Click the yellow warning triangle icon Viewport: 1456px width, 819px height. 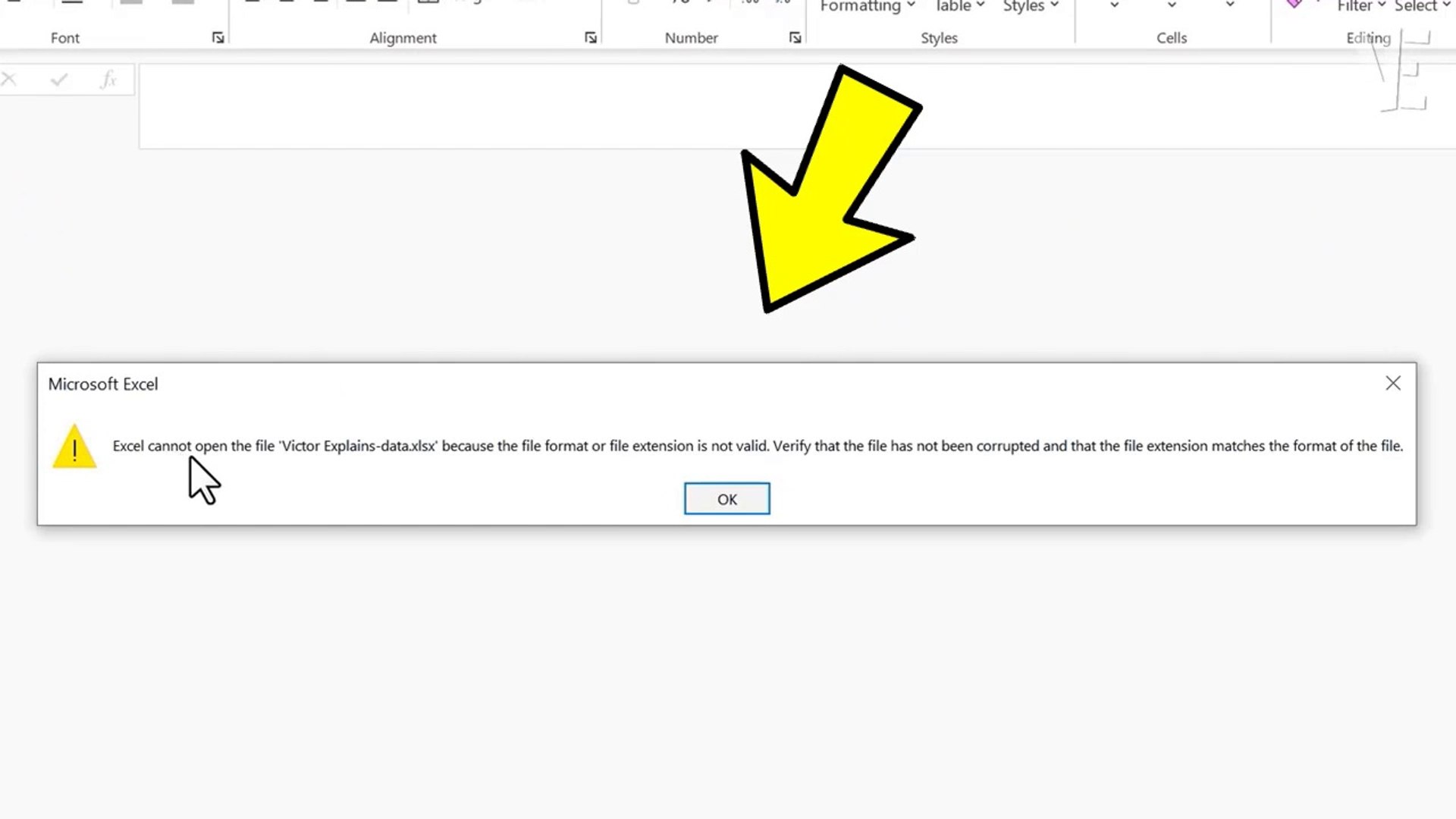click(74, 447)
